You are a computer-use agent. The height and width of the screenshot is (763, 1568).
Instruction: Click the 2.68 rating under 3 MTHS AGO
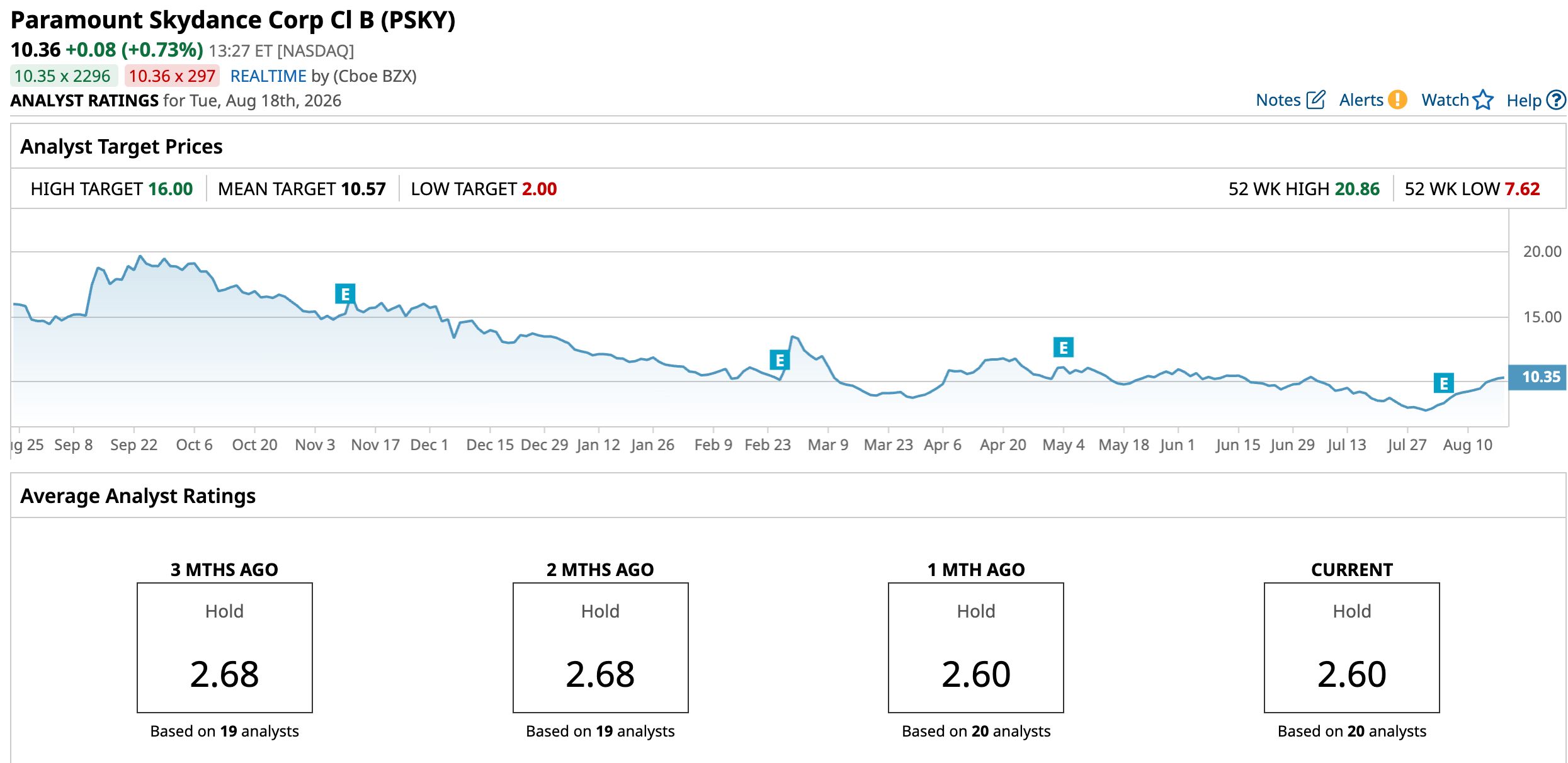[224, 674]
